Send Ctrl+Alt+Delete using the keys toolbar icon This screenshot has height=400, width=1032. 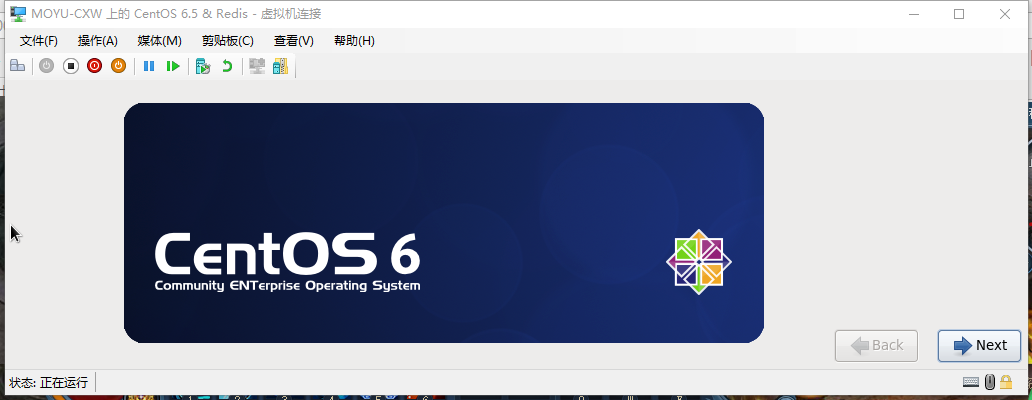click(18, 66)
